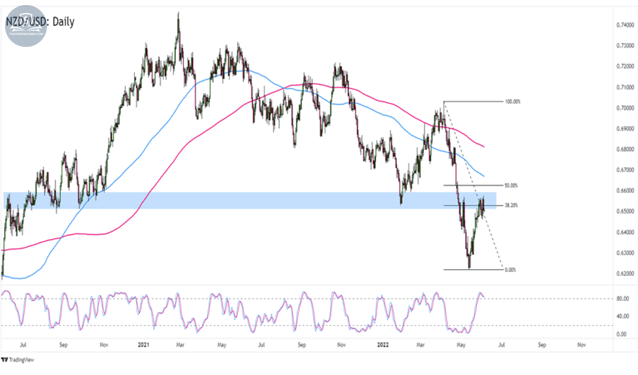Click the 50.00% Fibonacci retracement label

(x=511, y=185)
